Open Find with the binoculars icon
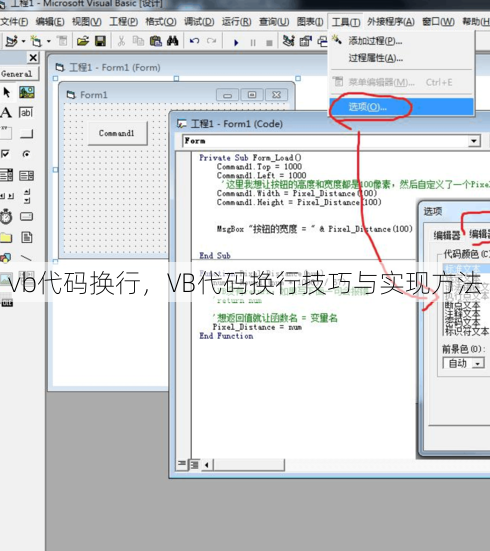Screen dimensions: 490x551 [x=173, y=41]
